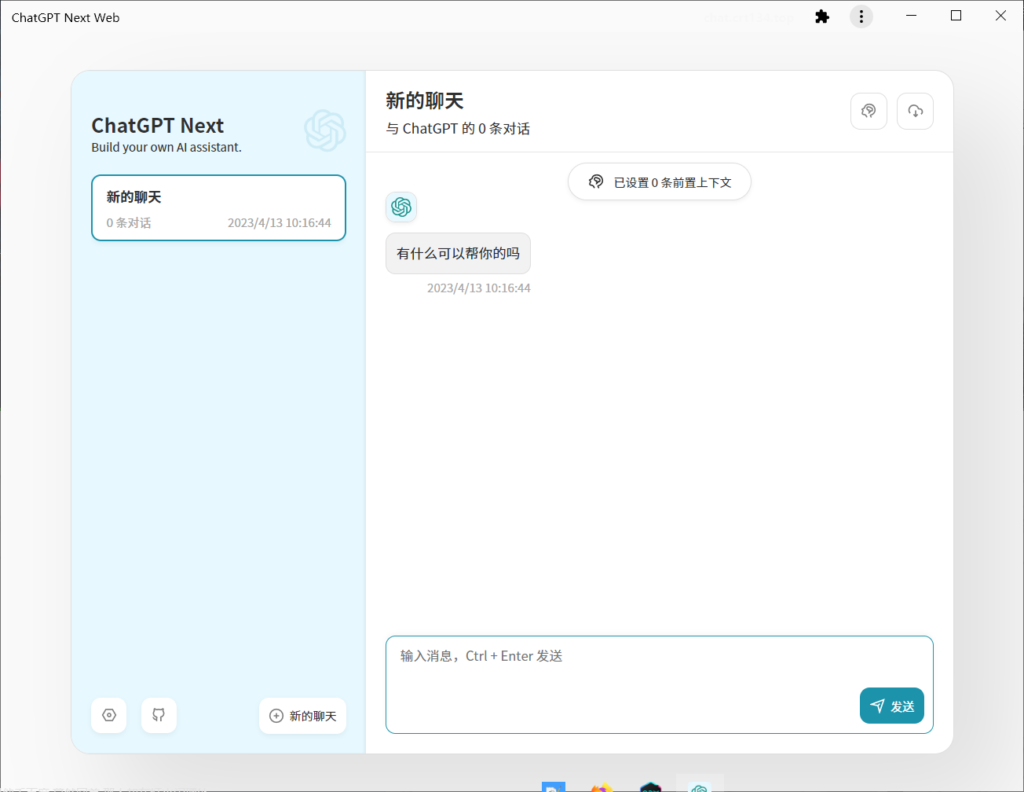Open the GitHub repository link icon
Screen dimensions: 1024x792
click(x=158, y=715)
